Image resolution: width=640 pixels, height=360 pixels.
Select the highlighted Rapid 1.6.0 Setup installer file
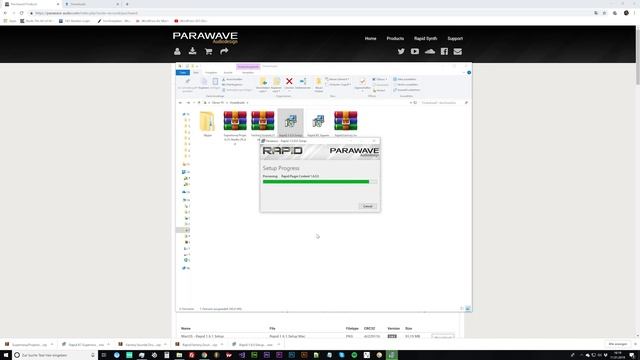291,122
